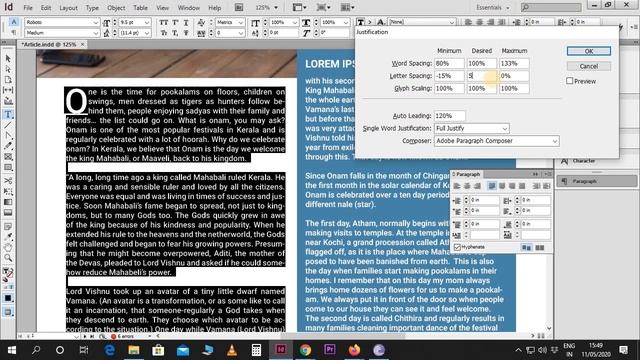Screen dimensions: 640x360
Task: Select the Gap tool
Action: pyautogui.click(x=8, y=90)
